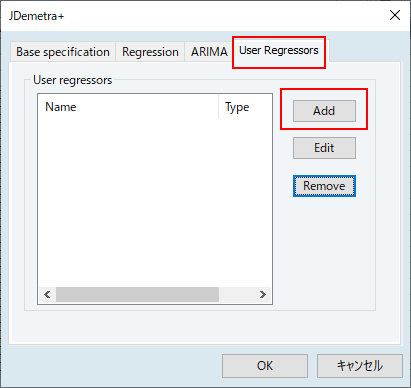
Task: Click the Add button
Action: click(x=324, y=111)
